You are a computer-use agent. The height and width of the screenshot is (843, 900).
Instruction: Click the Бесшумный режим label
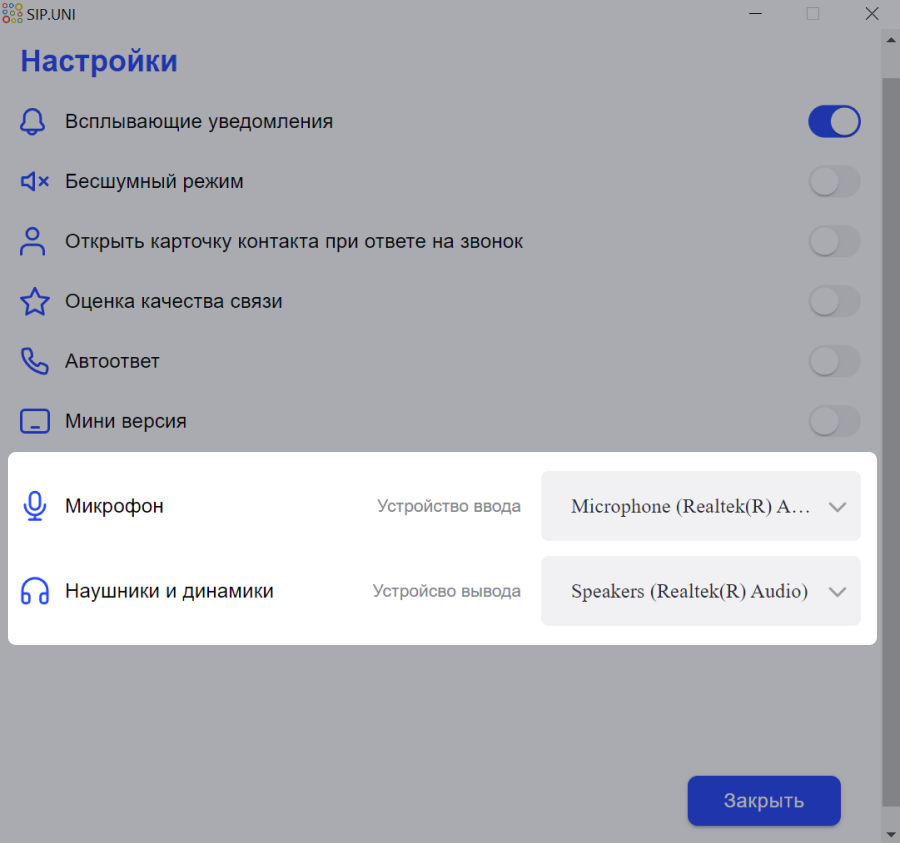[x=154, y=181]
